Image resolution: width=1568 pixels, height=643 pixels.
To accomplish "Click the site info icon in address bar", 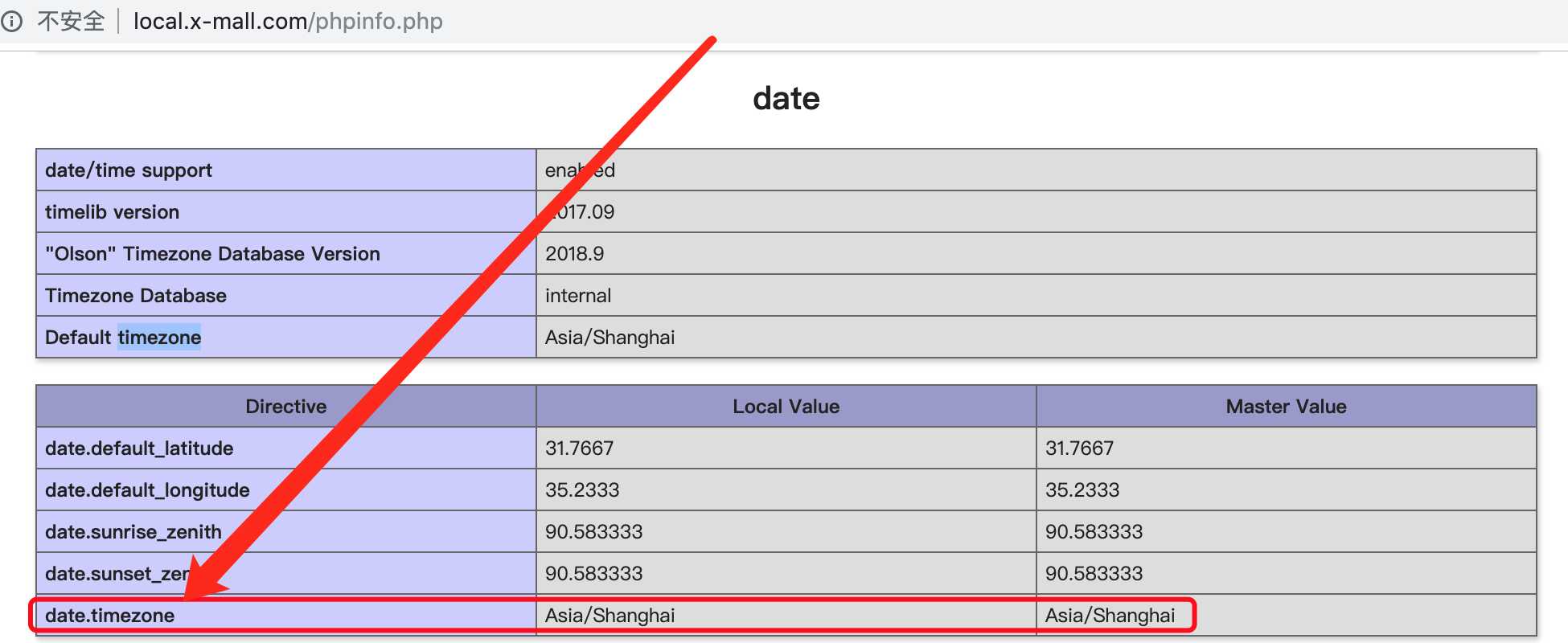I will click(11, 21).
